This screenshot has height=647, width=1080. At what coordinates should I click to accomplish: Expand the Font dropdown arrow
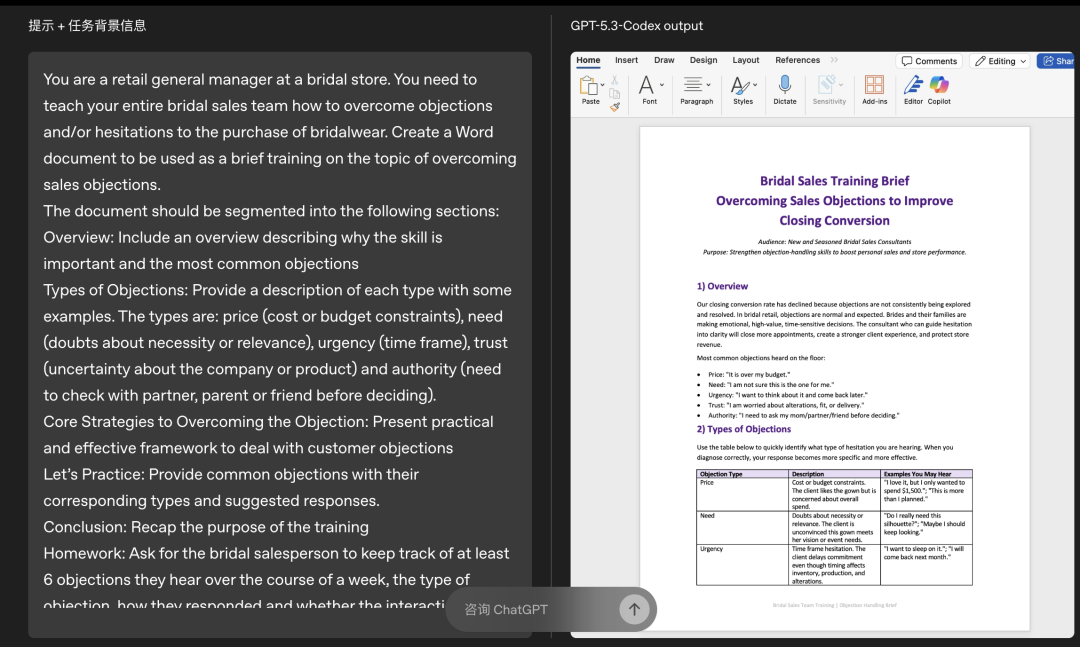coord(662,85)
